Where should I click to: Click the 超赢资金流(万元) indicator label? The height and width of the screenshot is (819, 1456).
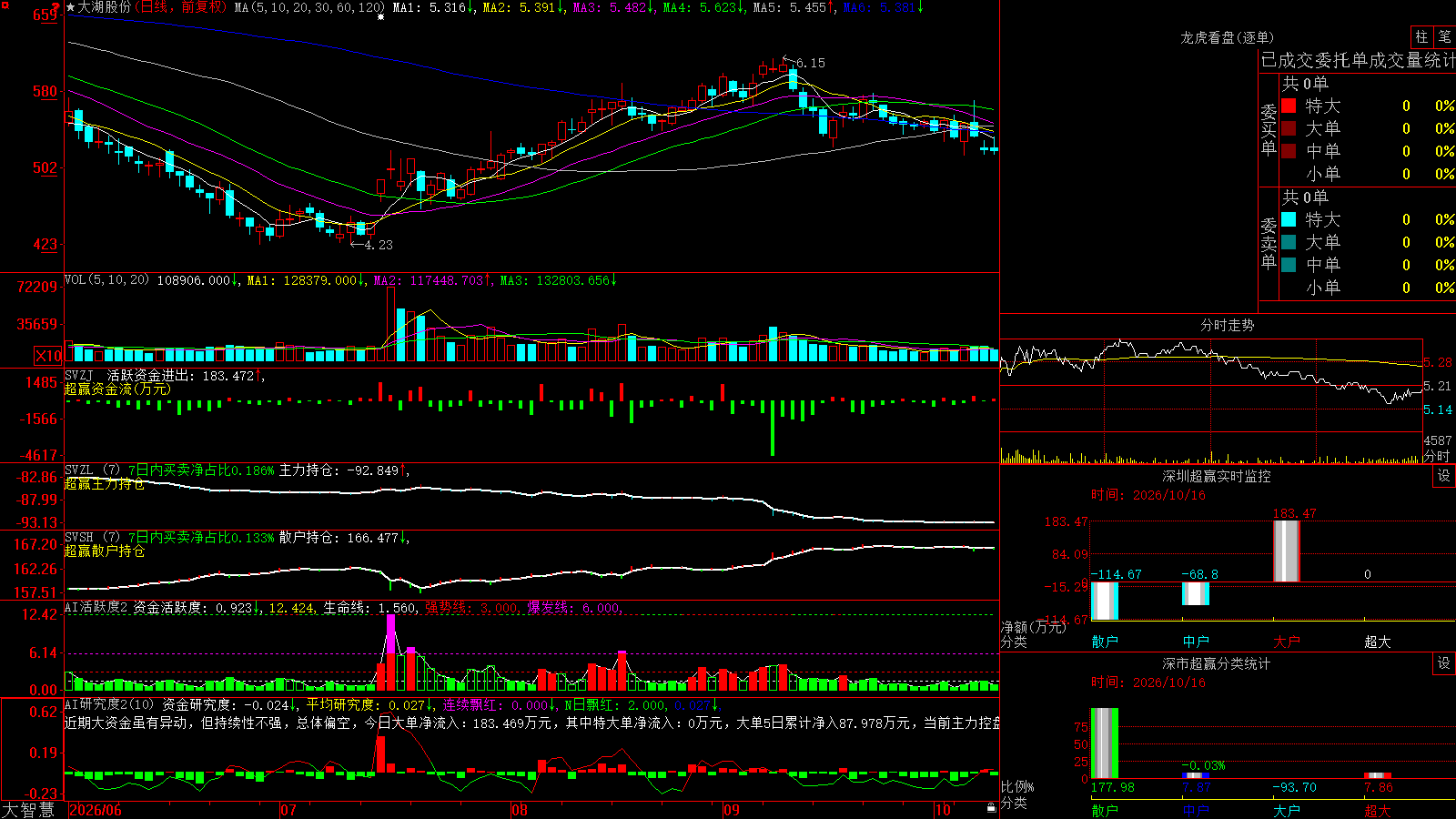click(x=117, y=389)
